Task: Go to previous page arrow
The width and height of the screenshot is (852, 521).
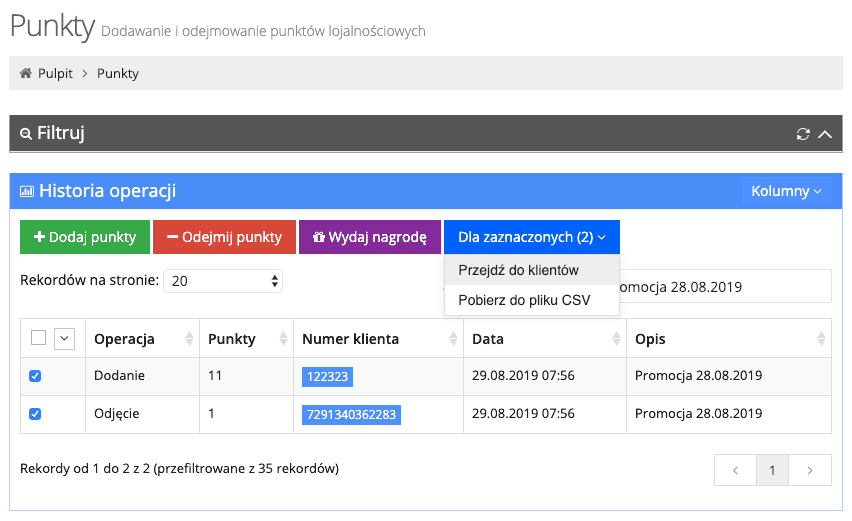Action: (735, 470)
